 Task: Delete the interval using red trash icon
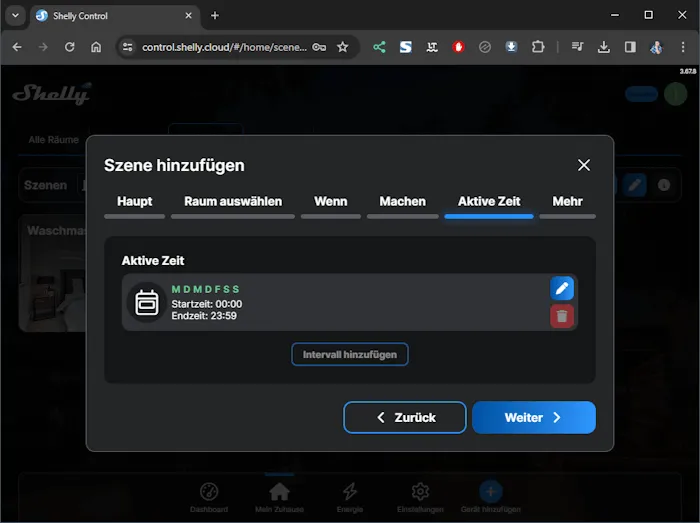click(x=562, y=316)
